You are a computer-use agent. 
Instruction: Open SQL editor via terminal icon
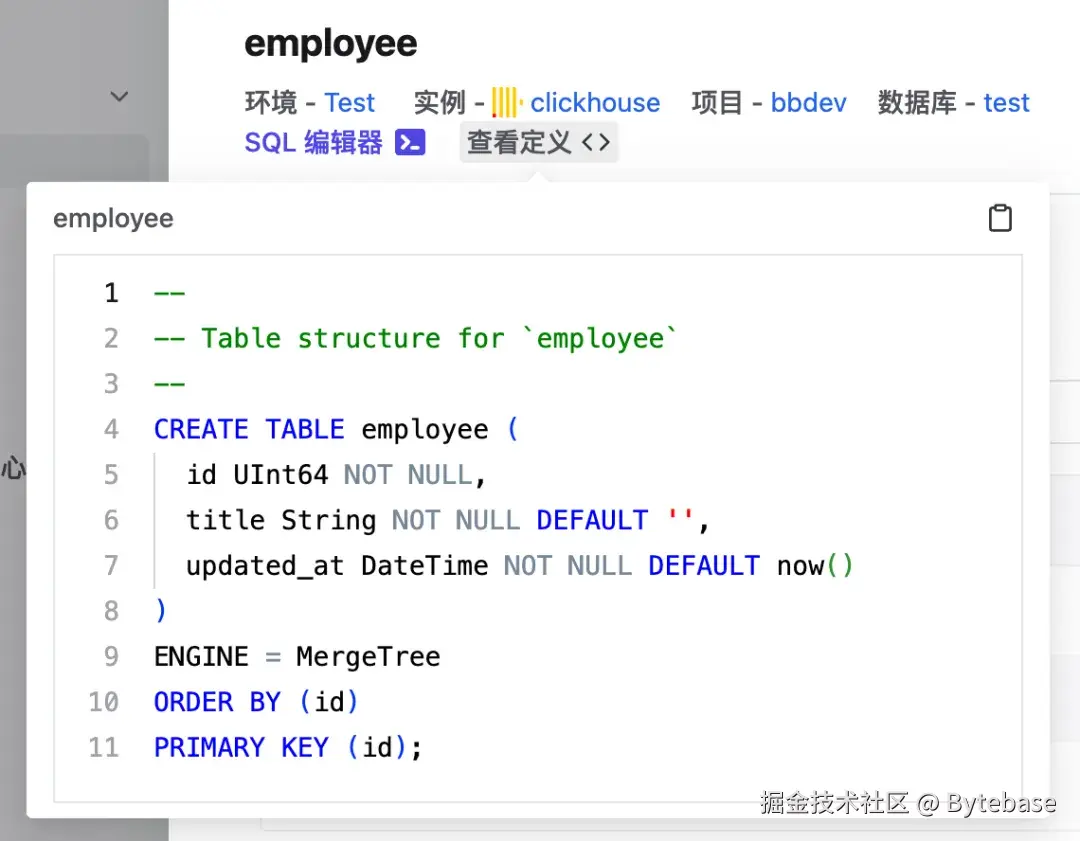pyautogui.click(x=410, y=143)
